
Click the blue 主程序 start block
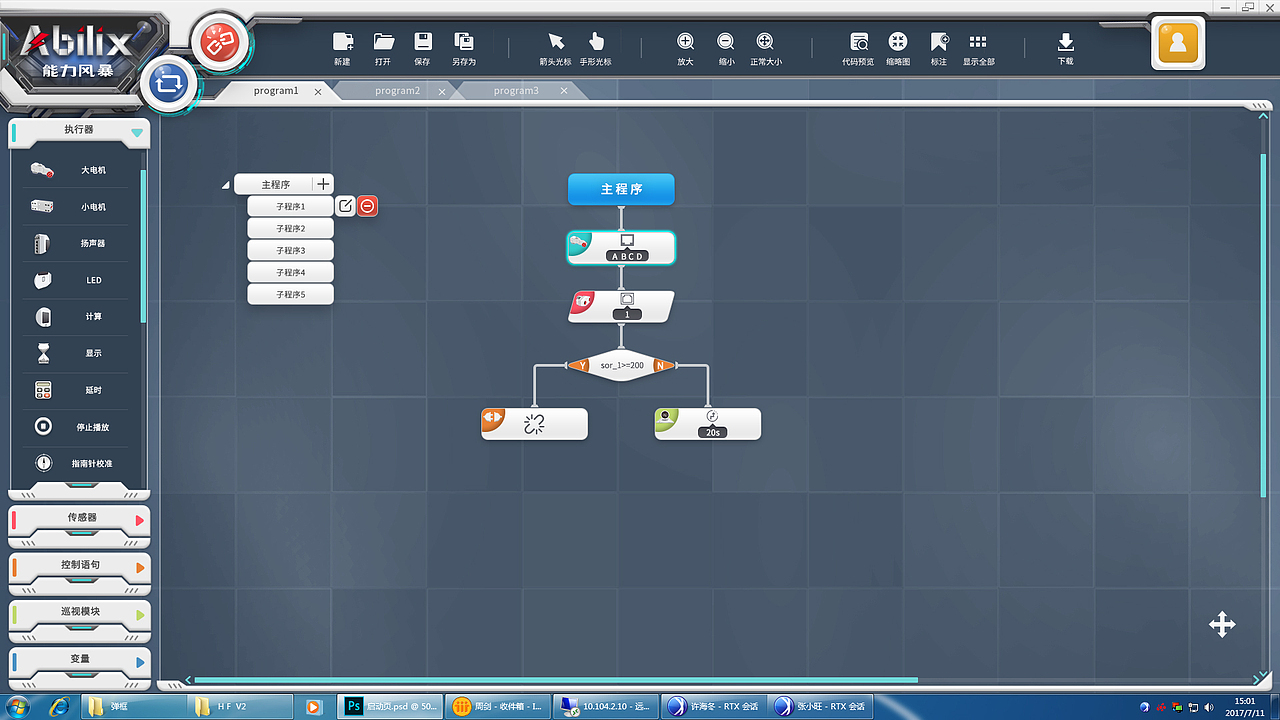621,189
